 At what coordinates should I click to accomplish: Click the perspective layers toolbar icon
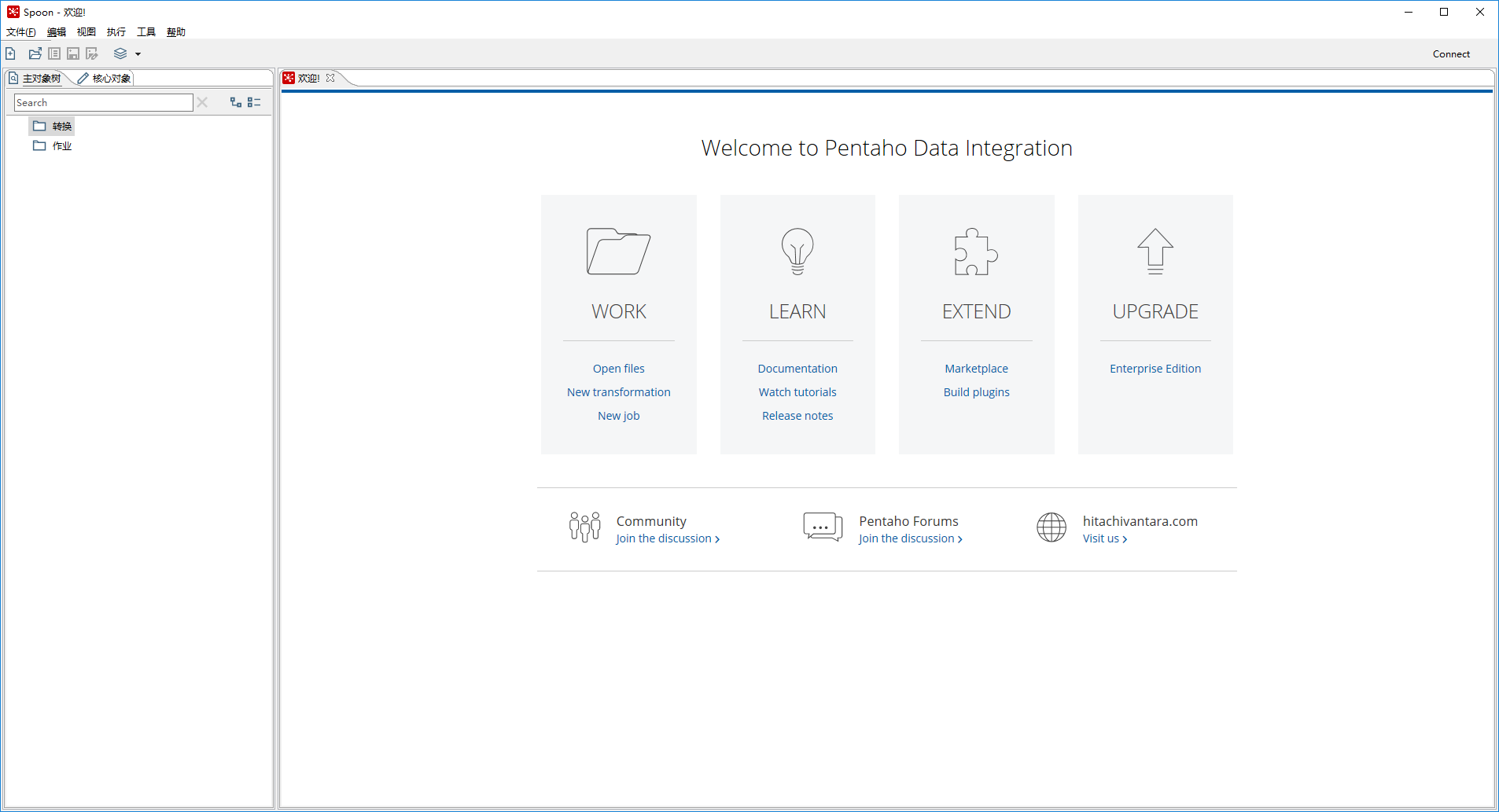120,53
